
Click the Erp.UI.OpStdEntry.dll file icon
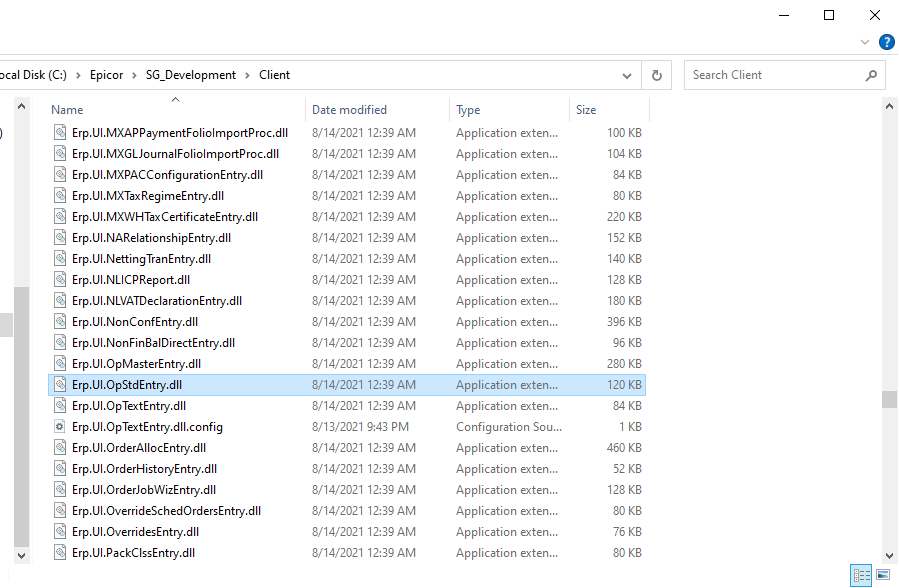coord(60,385)
